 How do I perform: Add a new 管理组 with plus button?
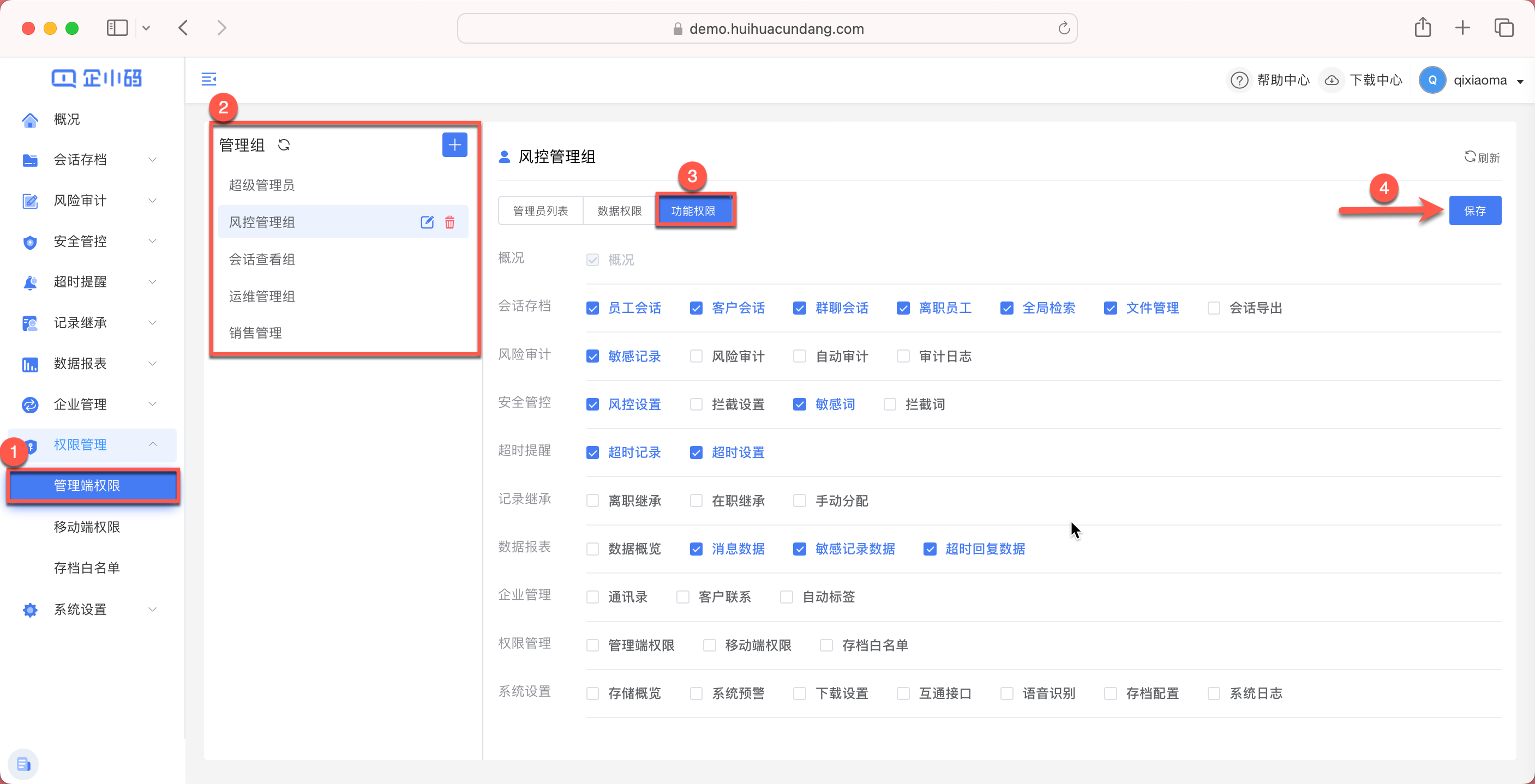click(x=454, y=145)
